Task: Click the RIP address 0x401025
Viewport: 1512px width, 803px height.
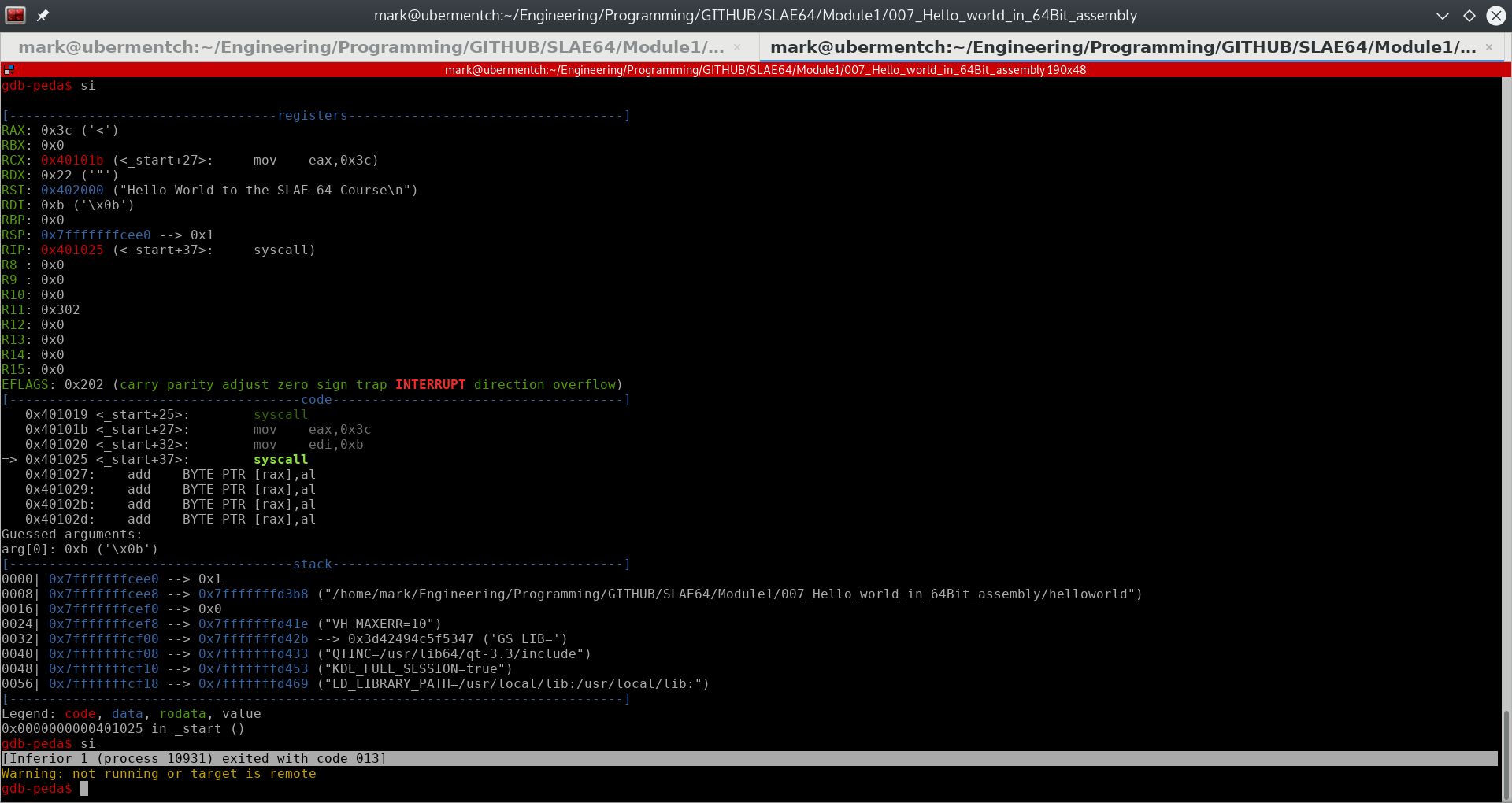Action: coord(72,250)
